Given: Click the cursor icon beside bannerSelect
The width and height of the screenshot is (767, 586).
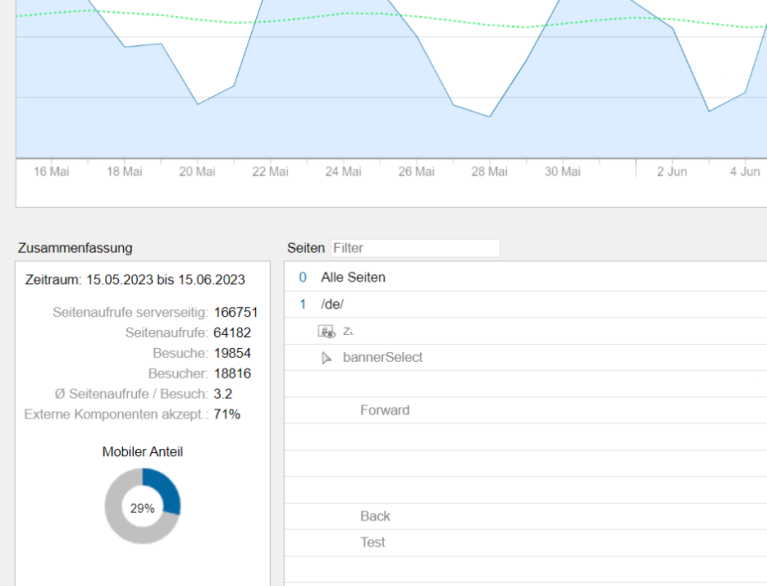Looking at the screenshot, I should coord(326,358).
